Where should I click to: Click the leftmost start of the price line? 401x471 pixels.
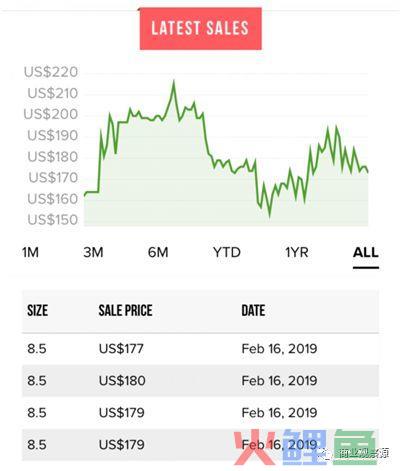(85, 195)
